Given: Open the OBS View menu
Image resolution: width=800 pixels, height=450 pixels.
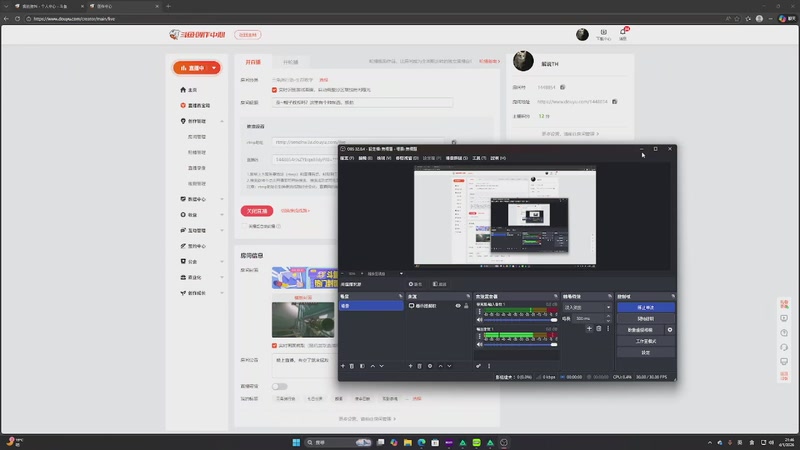Looking at the screenshot, I should point(384,158).
